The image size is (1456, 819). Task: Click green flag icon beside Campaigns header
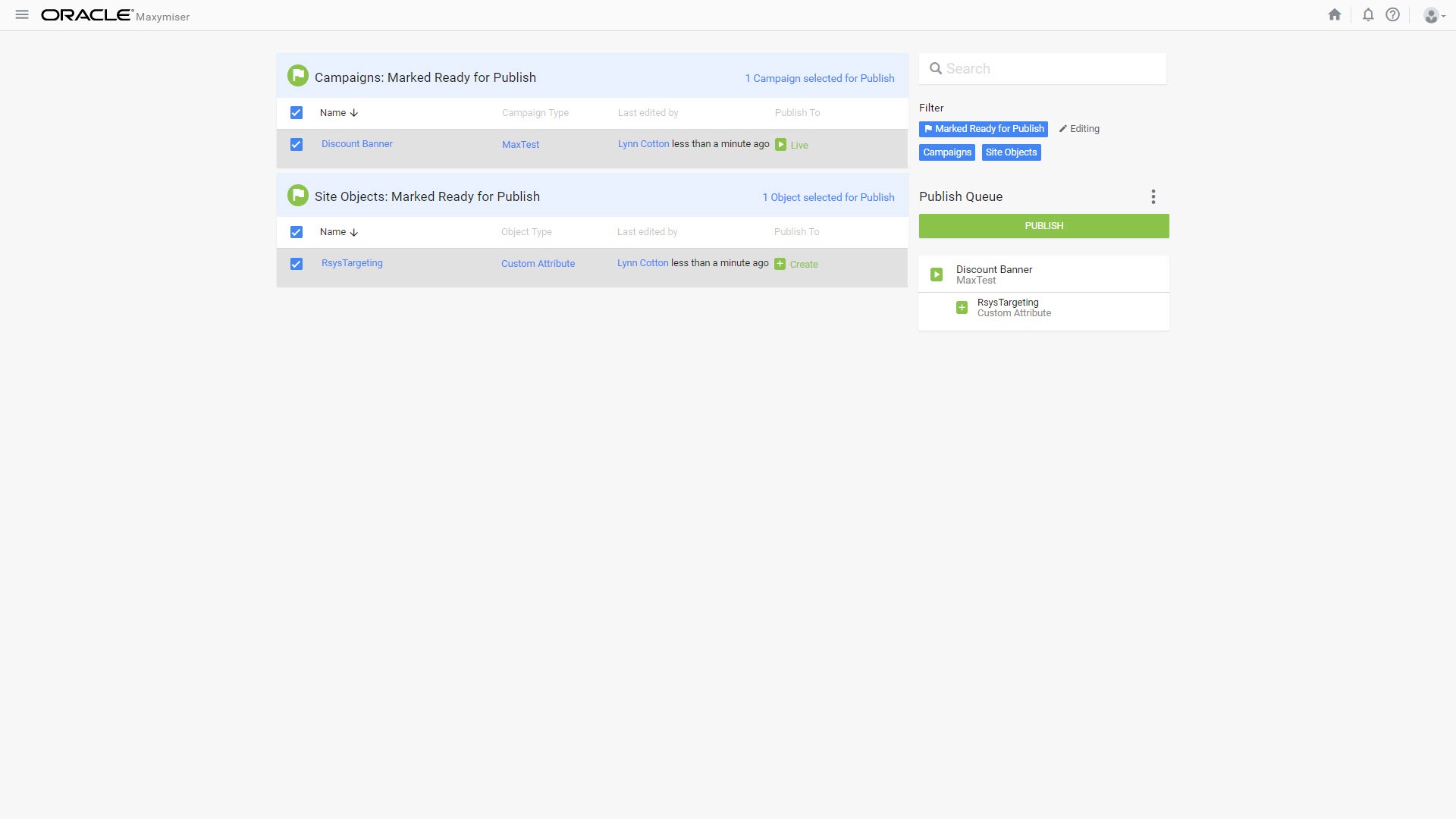298,76
